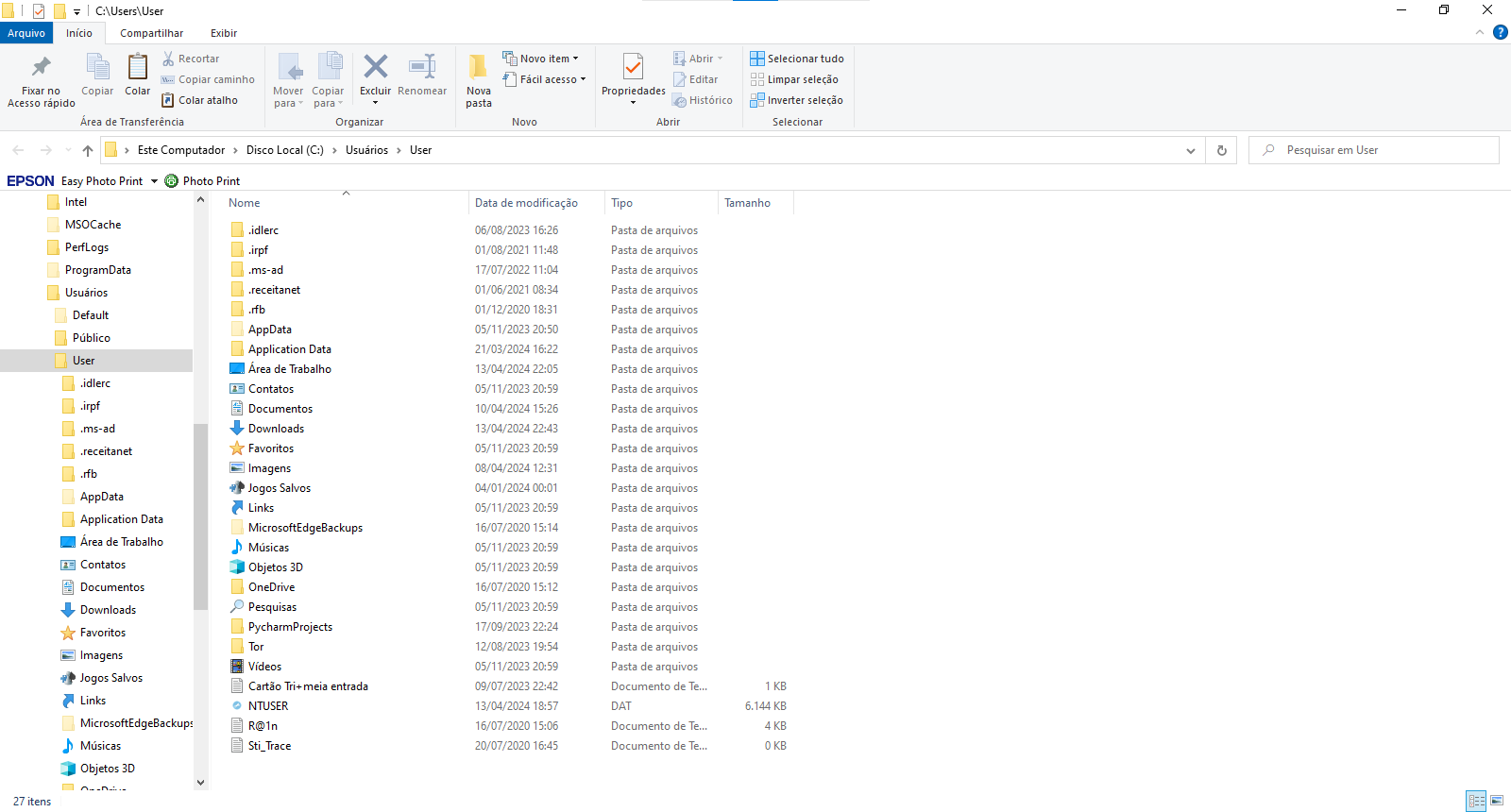
Task: Click the Histórico button
Action: 703,100
